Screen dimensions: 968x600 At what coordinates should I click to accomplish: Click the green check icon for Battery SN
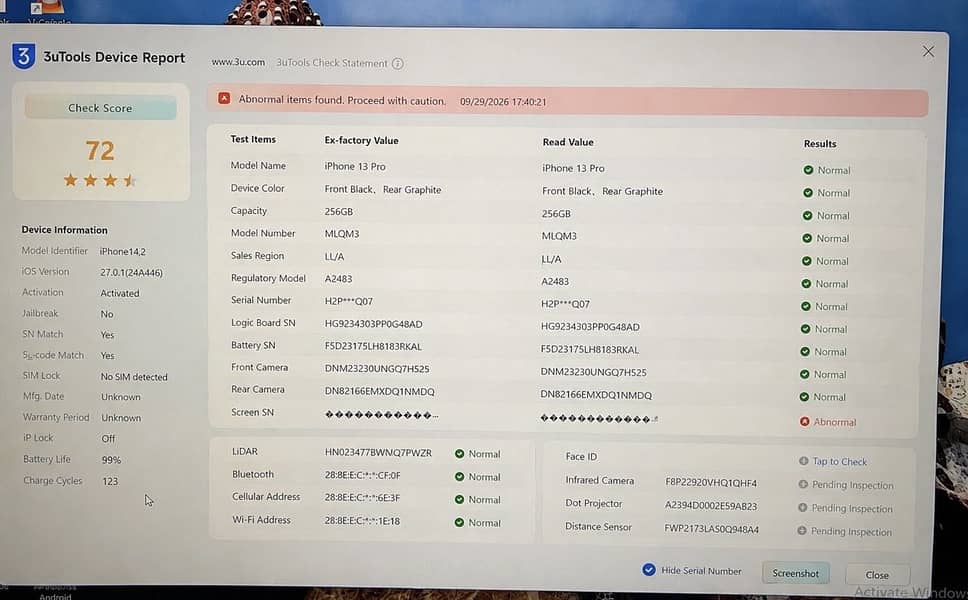[x=805, y=351]
